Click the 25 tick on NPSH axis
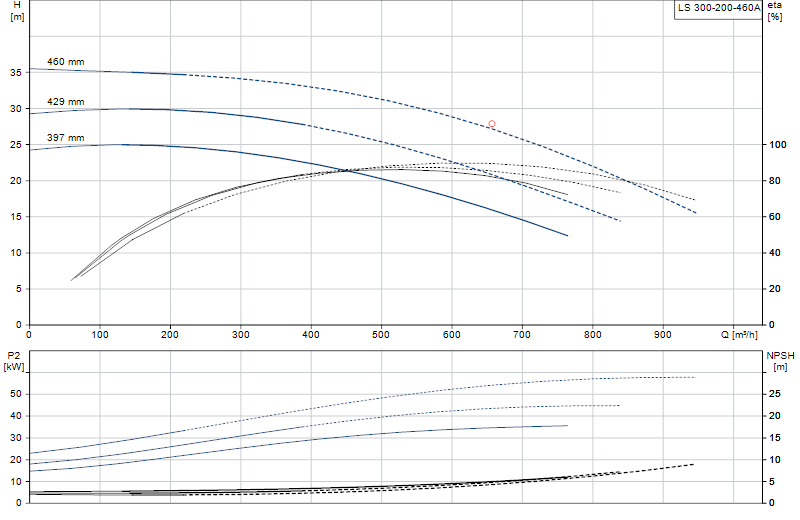This screenshot has height=520, width=800. 774,394
